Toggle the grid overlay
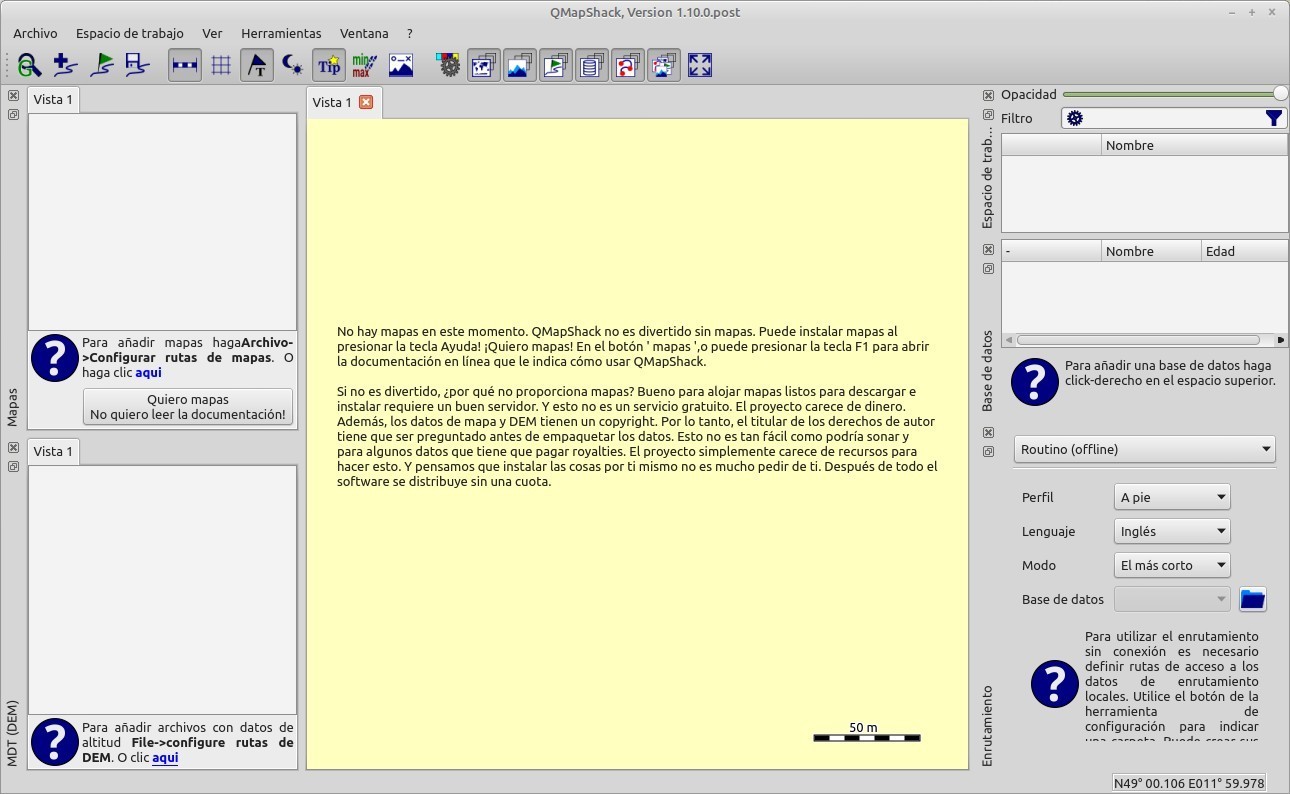 [x=221, y=66]
